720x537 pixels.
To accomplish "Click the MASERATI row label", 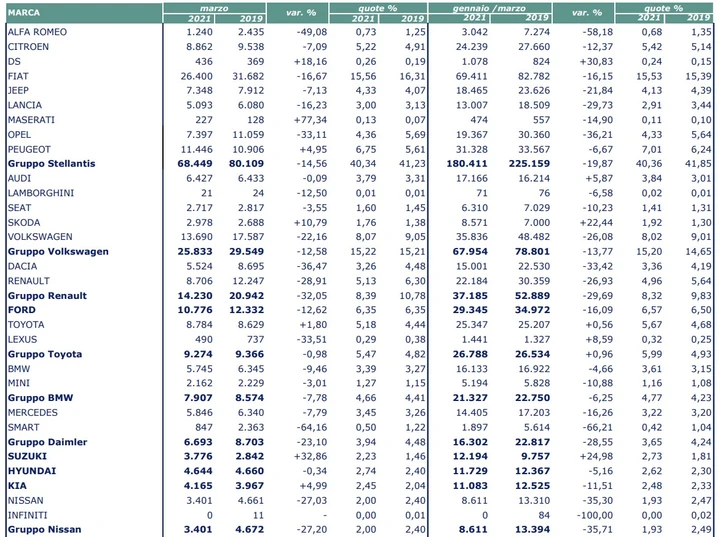I will click(31, 120).
